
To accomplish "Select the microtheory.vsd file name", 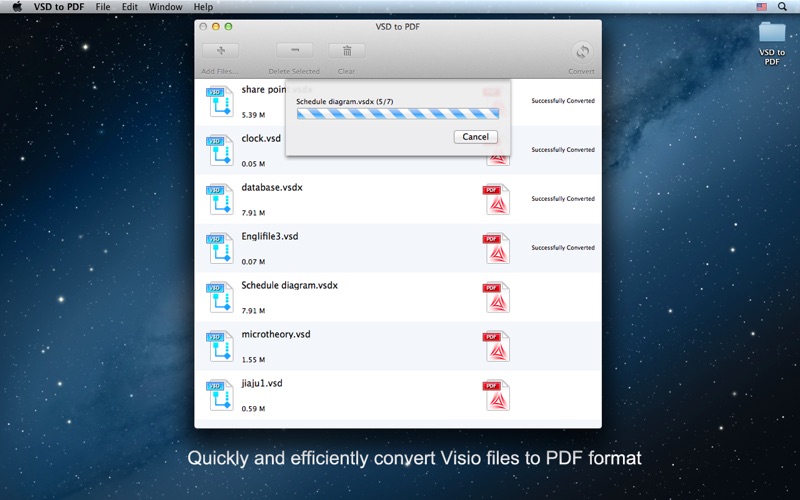I will click(x=276, y=334).
